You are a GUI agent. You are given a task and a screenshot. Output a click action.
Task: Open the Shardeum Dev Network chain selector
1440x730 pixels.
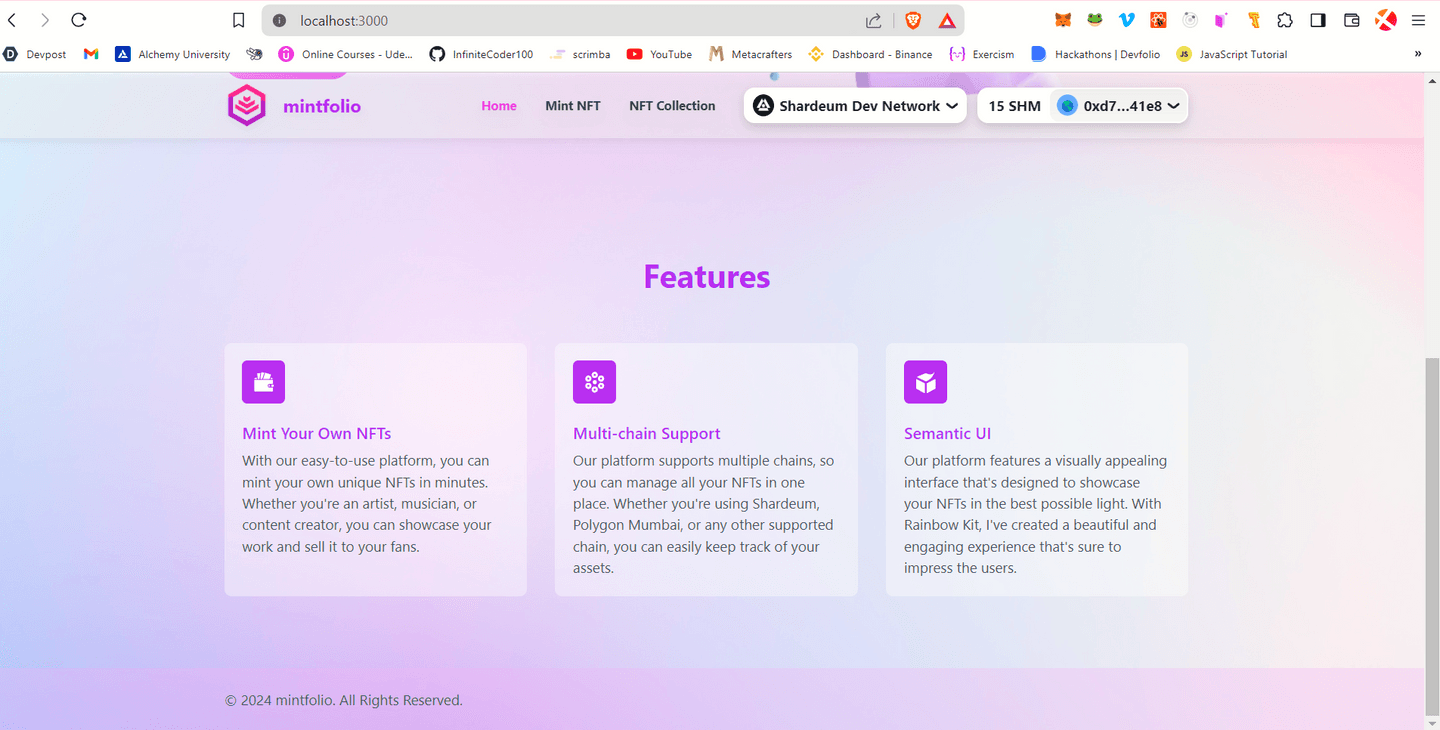855,105
